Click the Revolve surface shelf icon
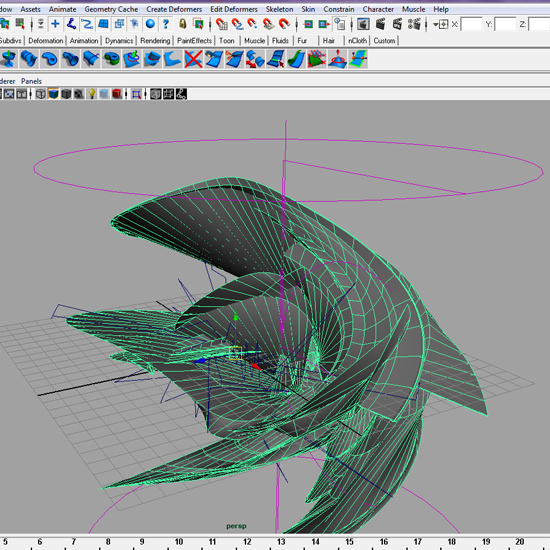The height and width of the screenshot is (550, 550). coord(8,59)
